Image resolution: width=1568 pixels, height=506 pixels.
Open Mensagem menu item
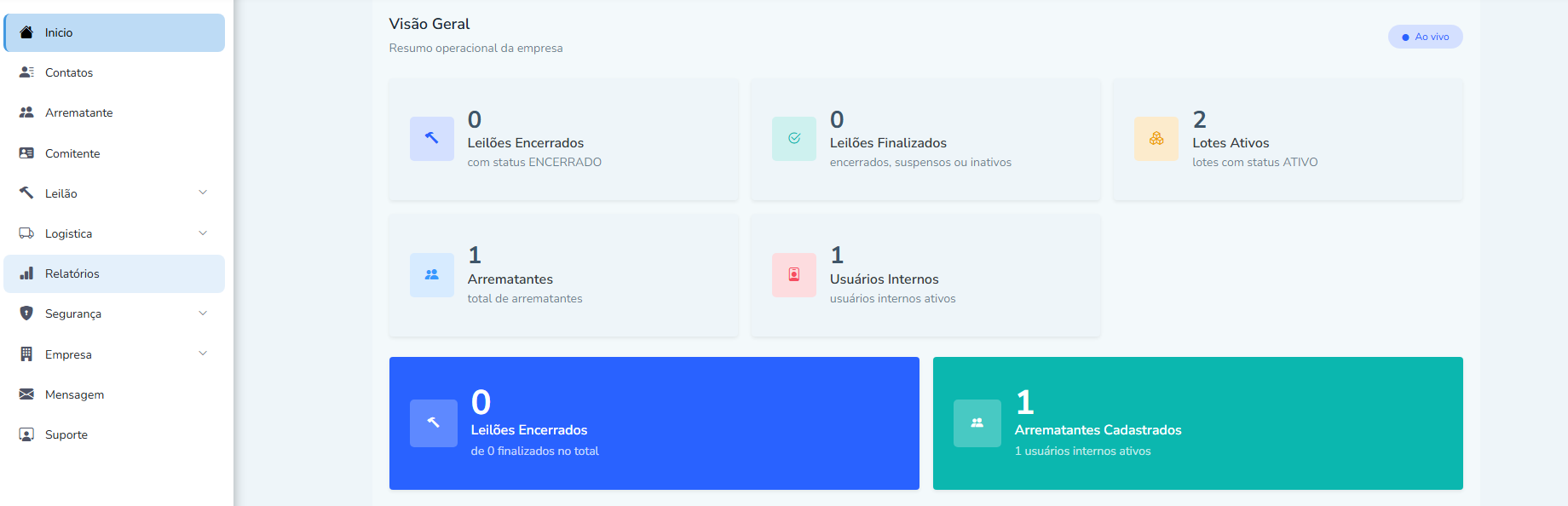coord(114,394)
